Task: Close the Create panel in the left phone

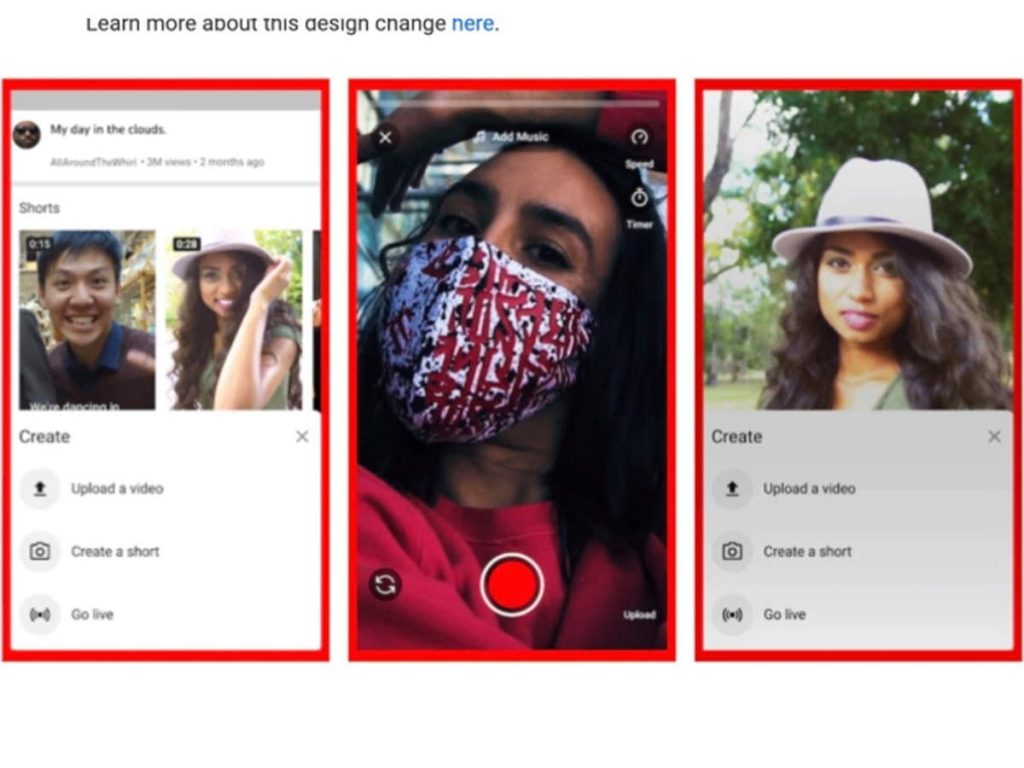Action: point(302,436)
